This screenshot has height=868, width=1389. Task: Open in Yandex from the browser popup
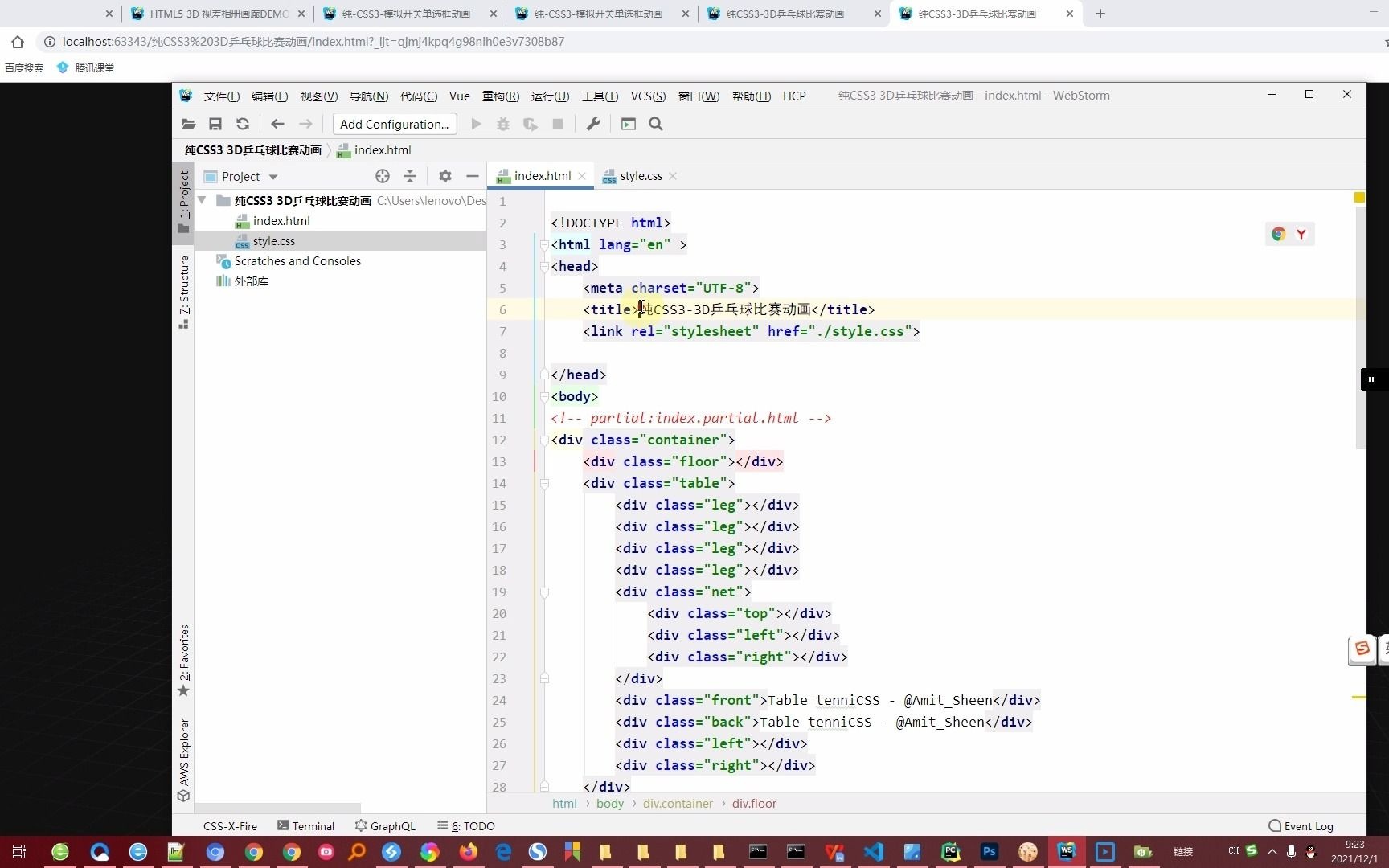tap(1301, 234)
